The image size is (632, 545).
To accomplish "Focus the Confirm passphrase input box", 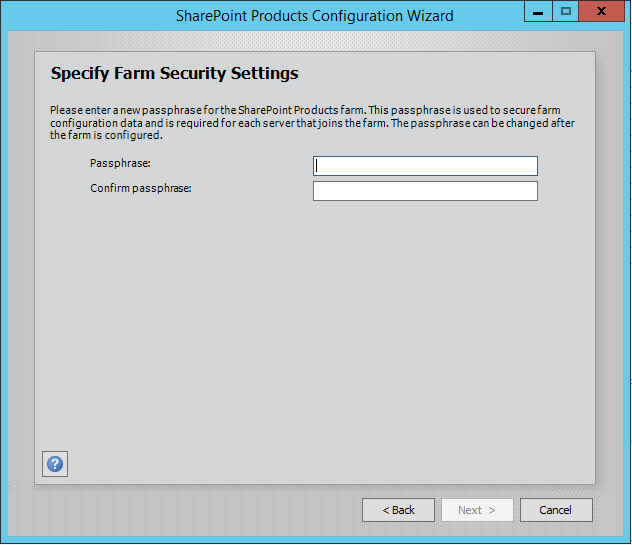I will tap(425, 191).
